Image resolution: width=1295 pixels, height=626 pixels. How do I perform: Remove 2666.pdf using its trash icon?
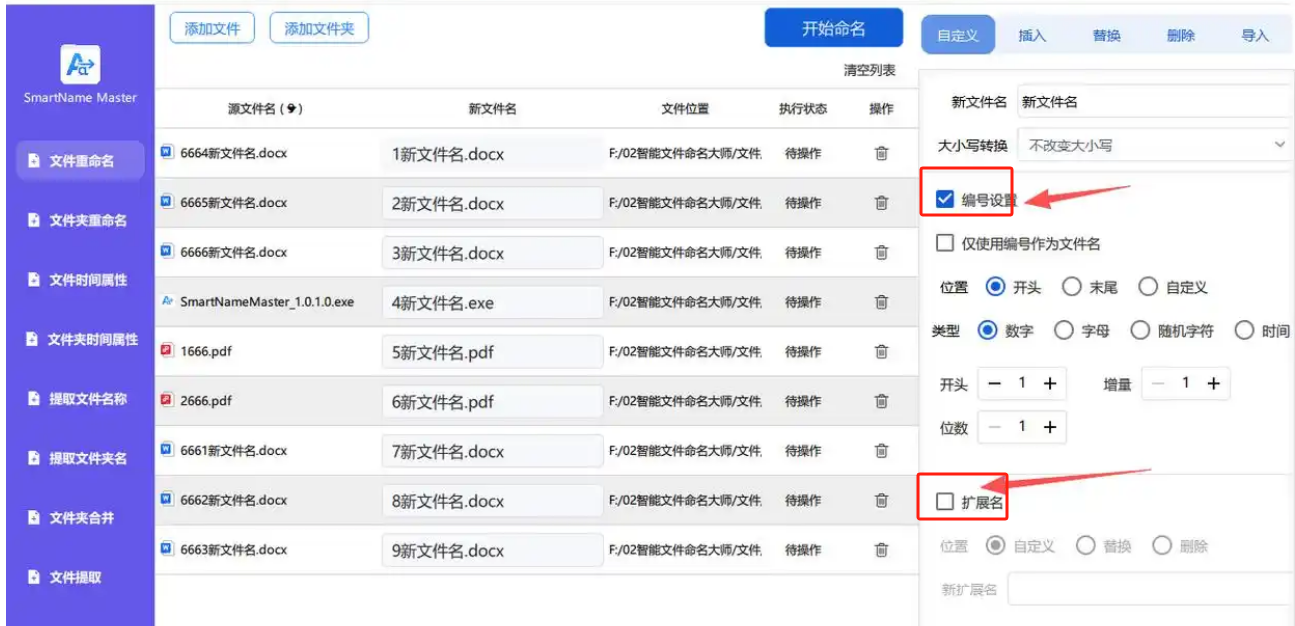tap(881, 401)
